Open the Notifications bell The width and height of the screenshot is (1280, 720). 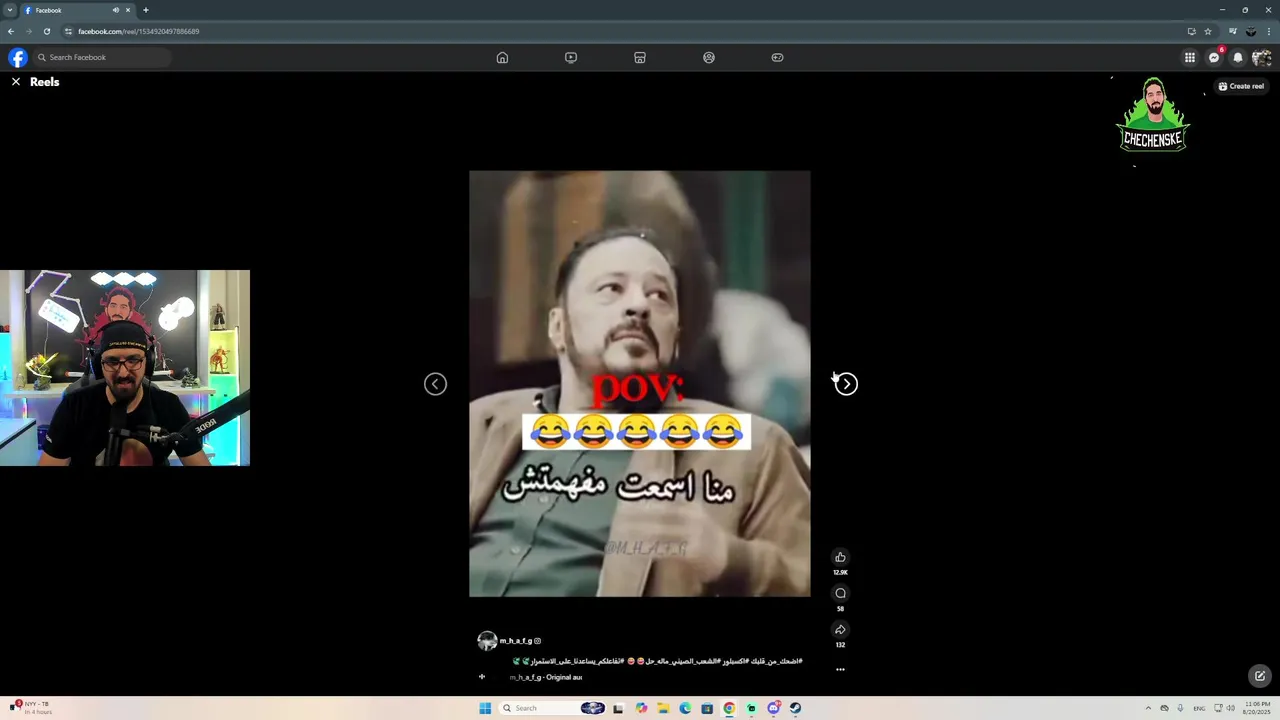(x=1237, y=57)
